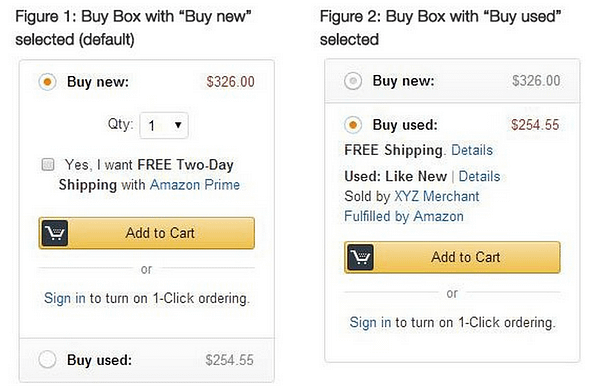
Task: Click the cart icon in Figure 2
Action: [x=360, y=257]
